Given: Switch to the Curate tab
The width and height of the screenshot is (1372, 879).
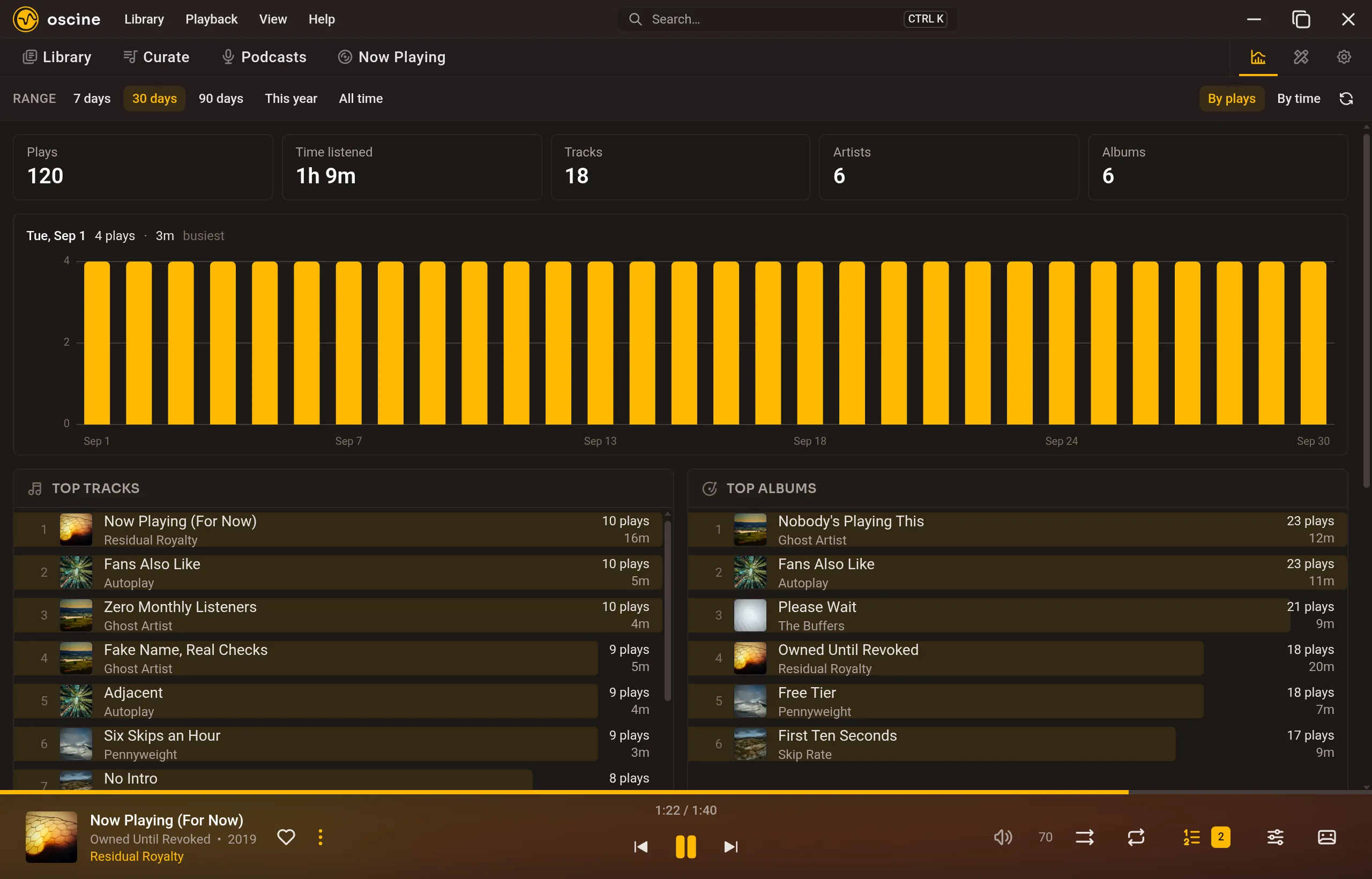Looking at the screenshot, I should click(x=156, y=57).
